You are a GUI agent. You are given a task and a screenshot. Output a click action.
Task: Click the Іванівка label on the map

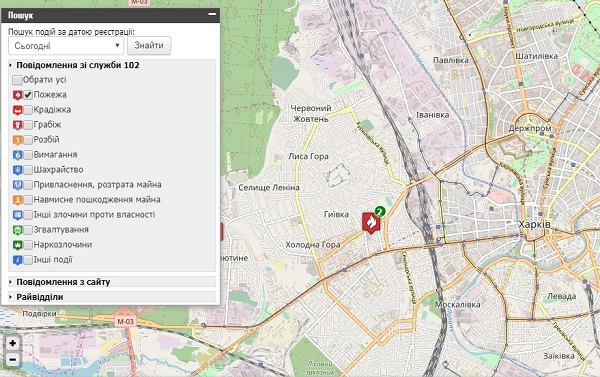[432, 115]
